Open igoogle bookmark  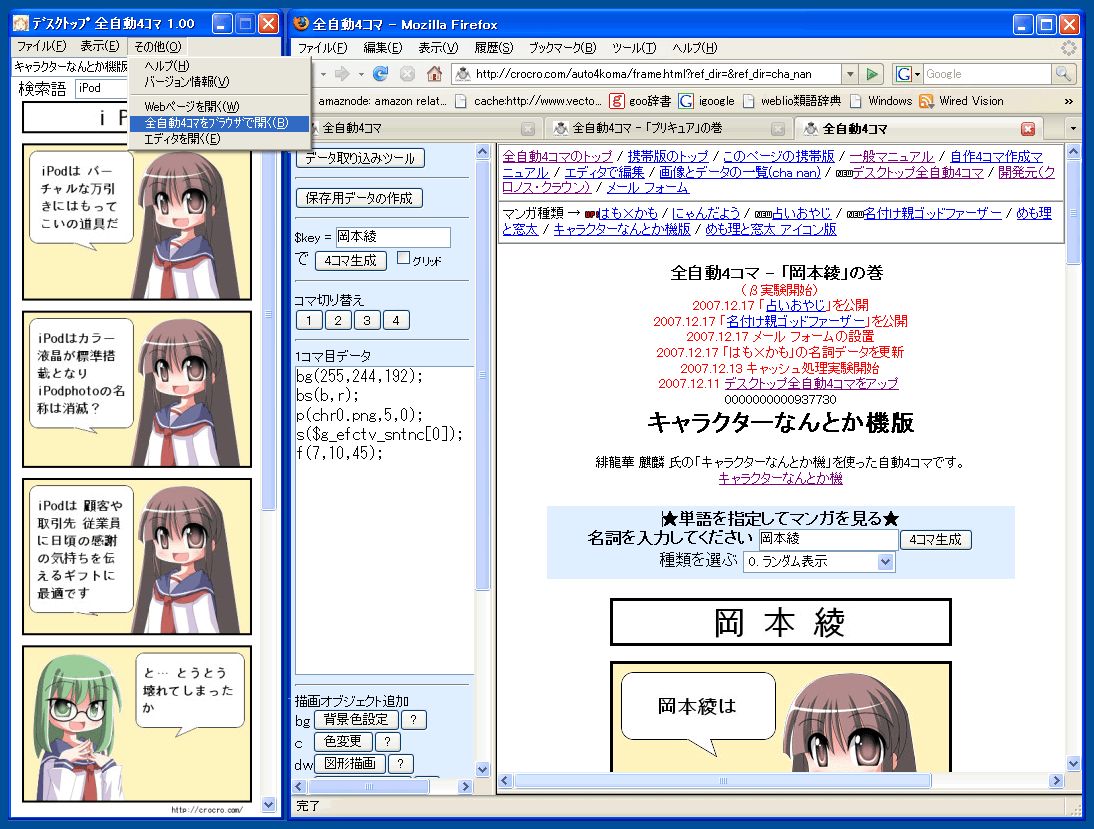pos(707,101)
